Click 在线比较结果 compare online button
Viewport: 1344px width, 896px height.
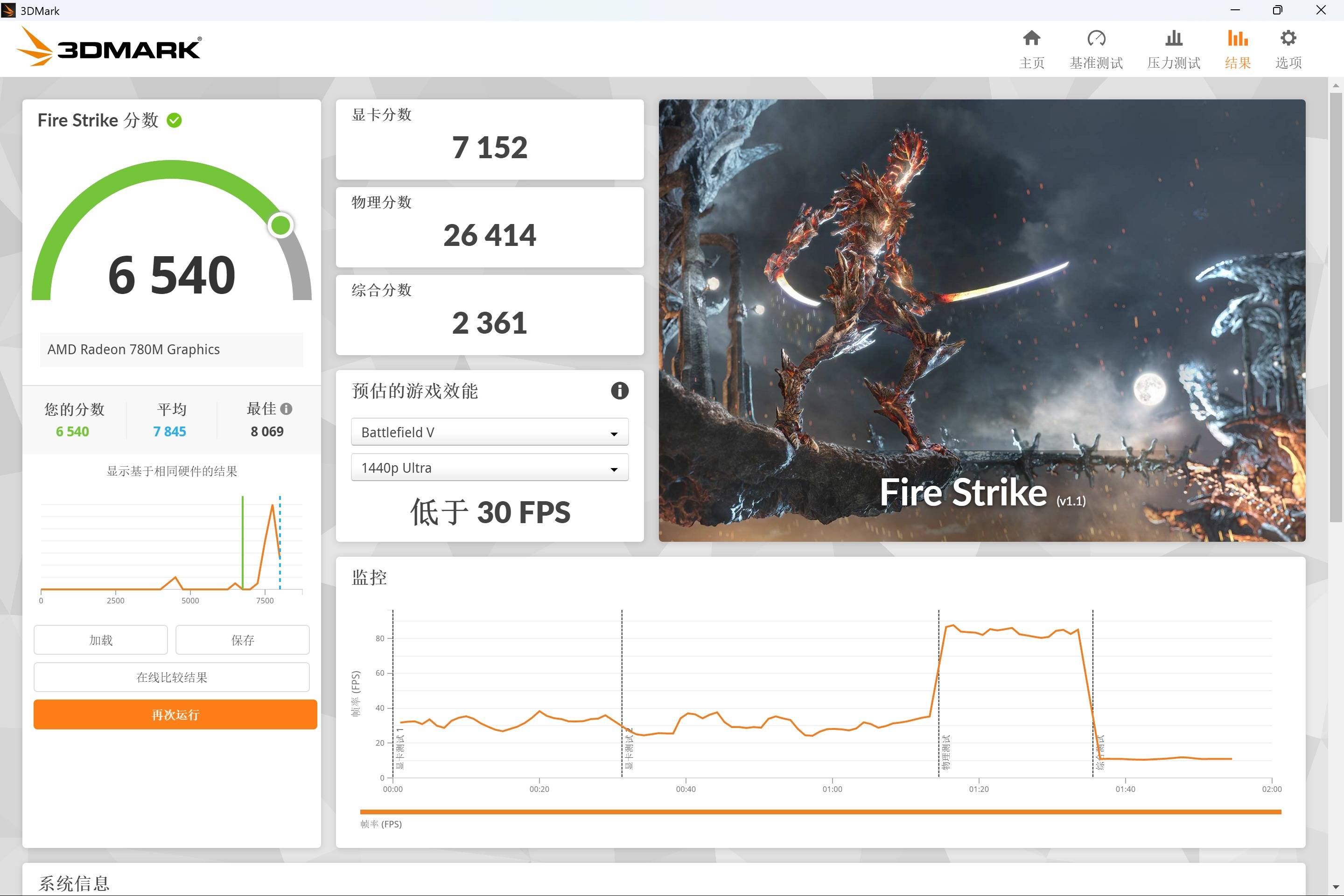[171, 677]
